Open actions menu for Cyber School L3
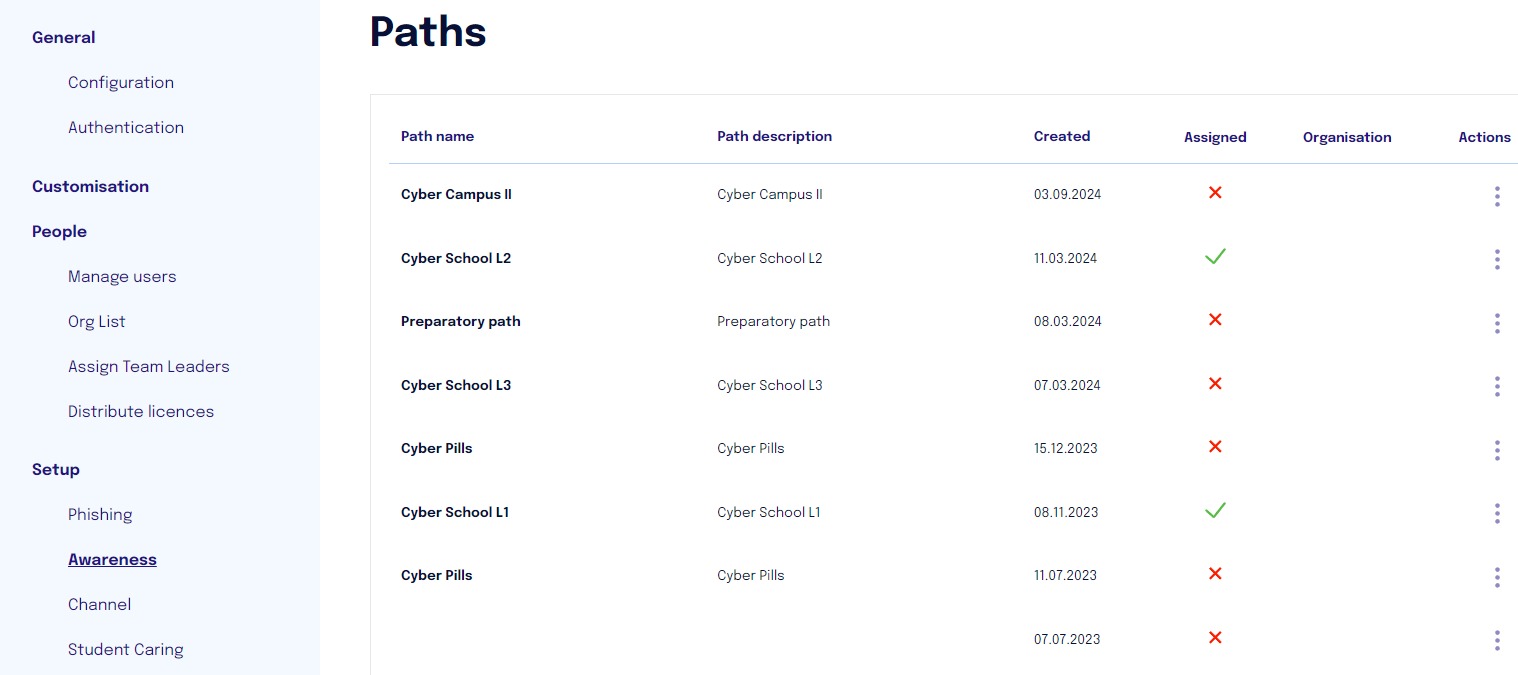 [1497, 386]
